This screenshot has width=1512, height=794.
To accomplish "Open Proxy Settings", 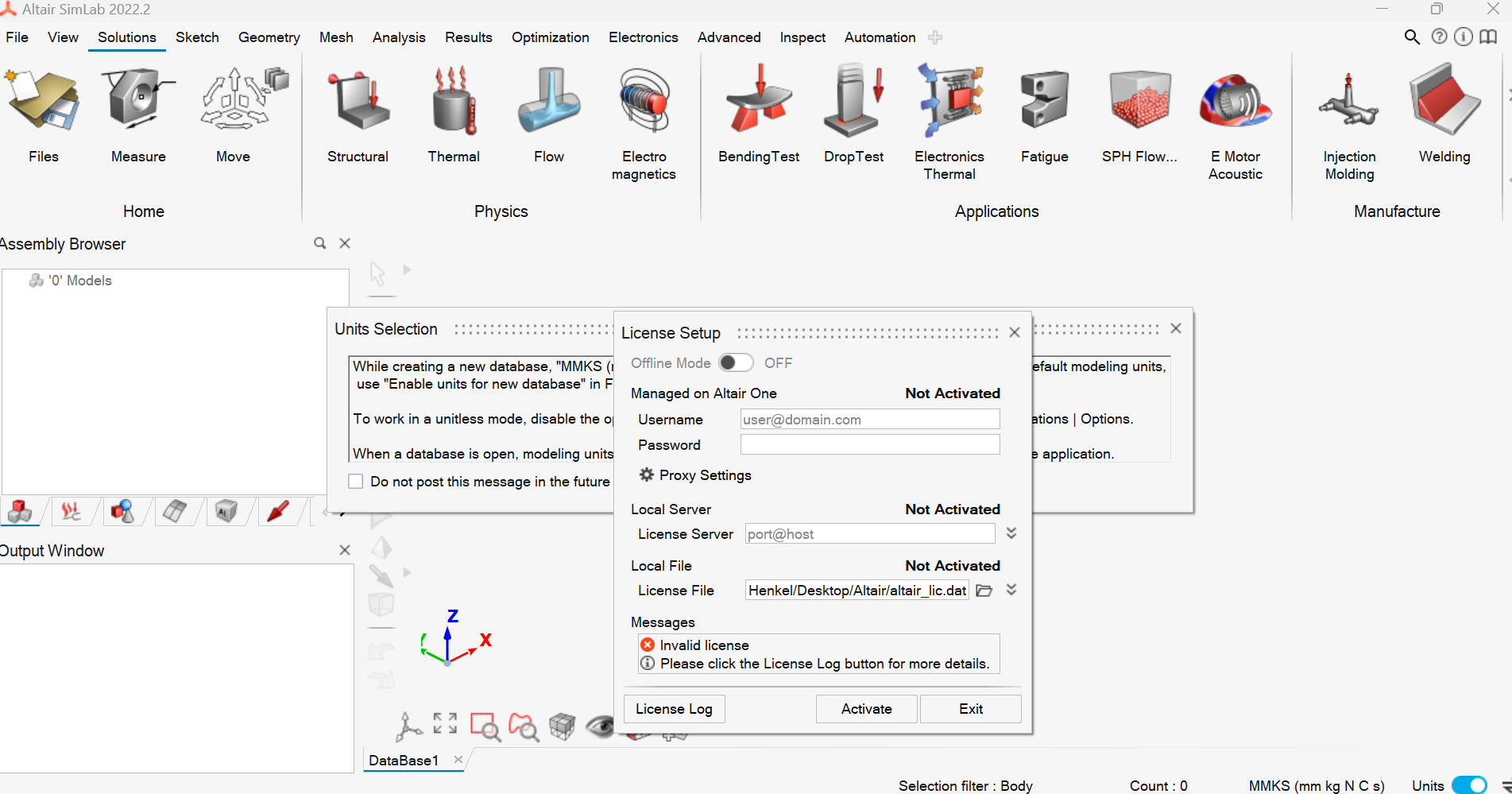I will (x=696, y=475).
